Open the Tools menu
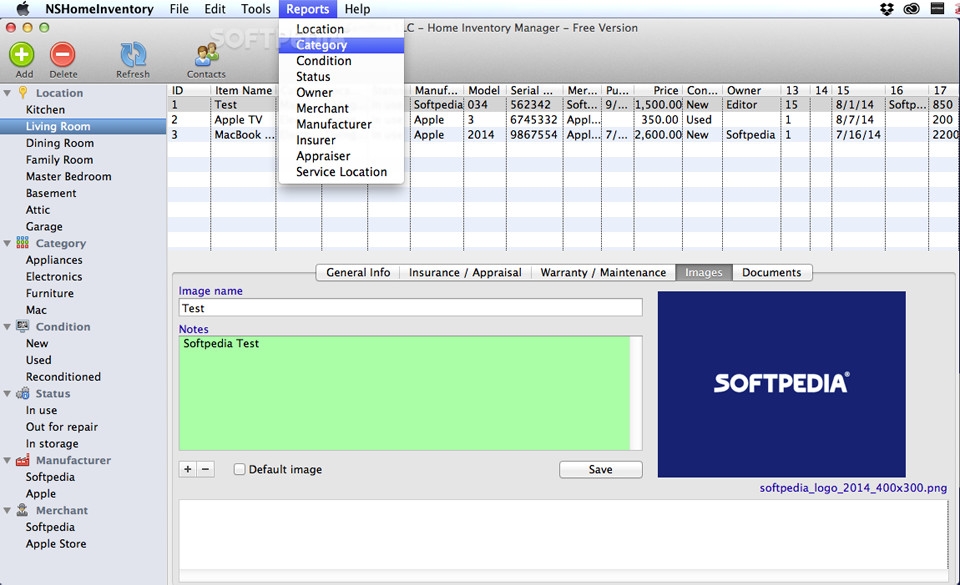The height and width of the screenshot is (585, 960). pyautogui.click(x=255, y=9)
